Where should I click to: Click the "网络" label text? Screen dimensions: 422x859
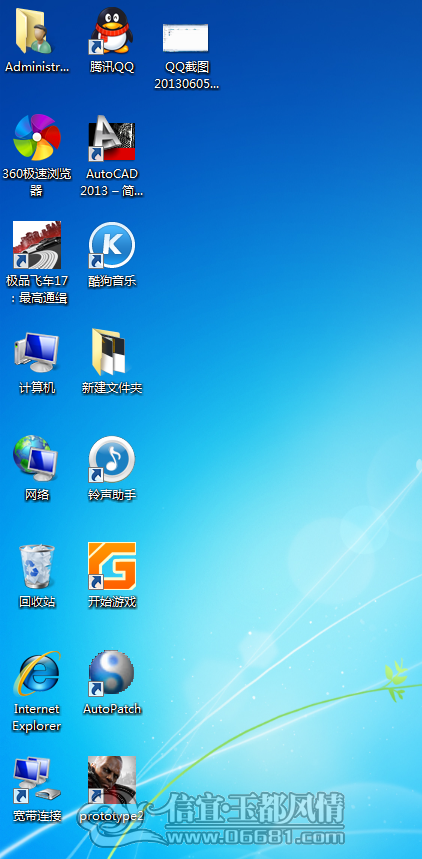37,495
